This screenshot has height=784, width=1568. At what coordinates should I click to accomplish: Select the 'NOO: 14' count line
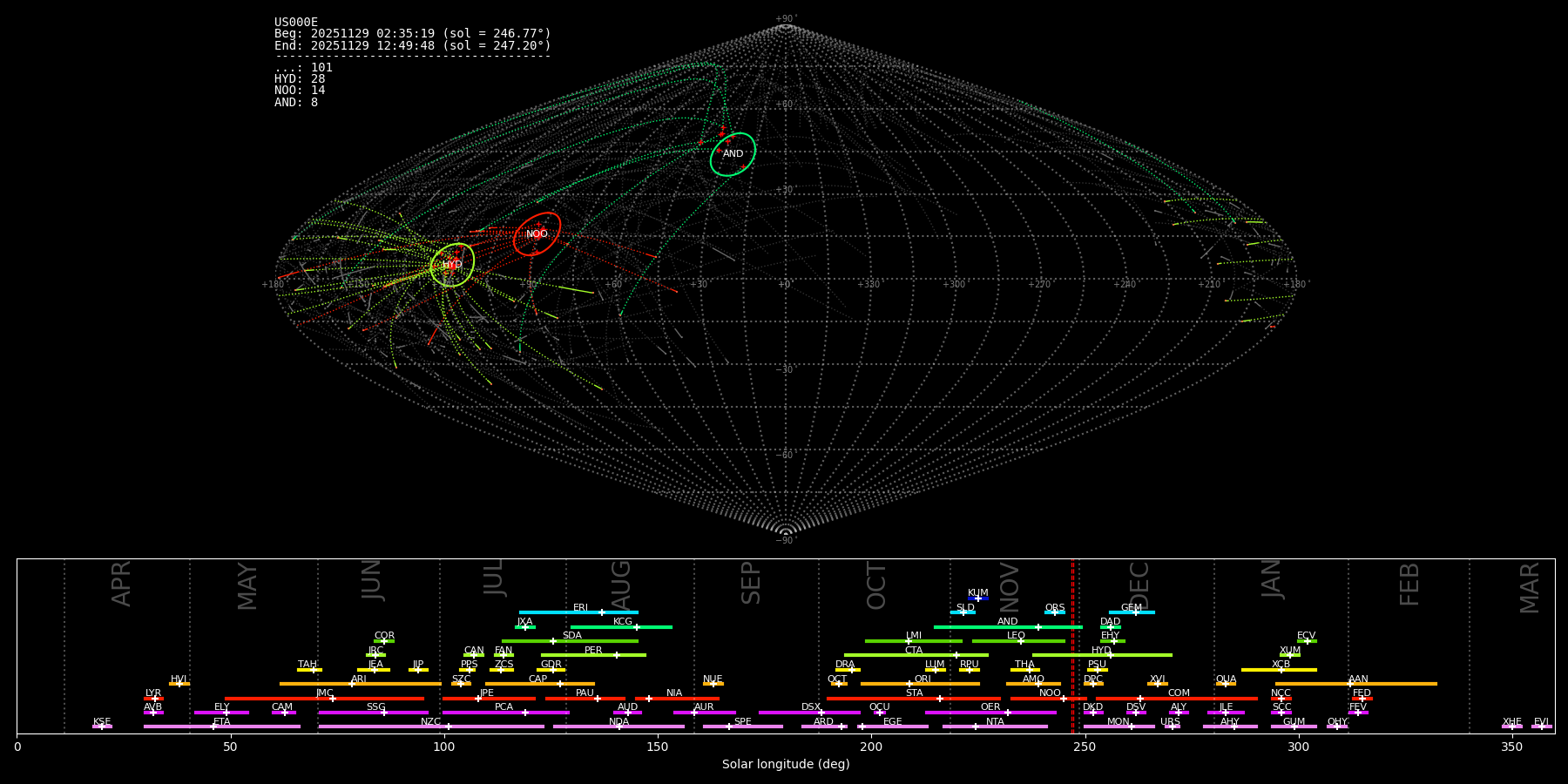tap(300, 91)
